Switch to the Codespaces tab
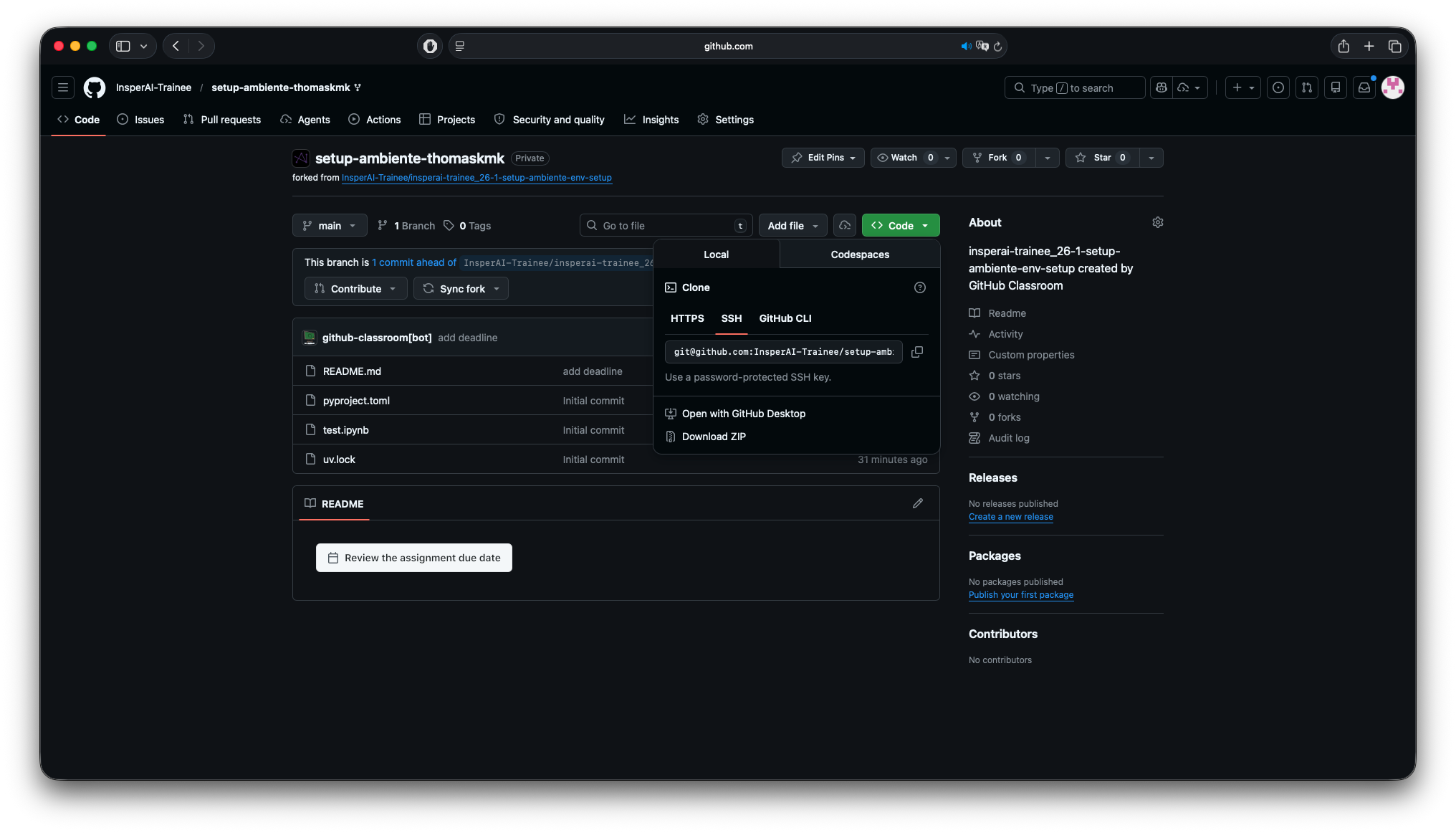 tap(860, 254)
